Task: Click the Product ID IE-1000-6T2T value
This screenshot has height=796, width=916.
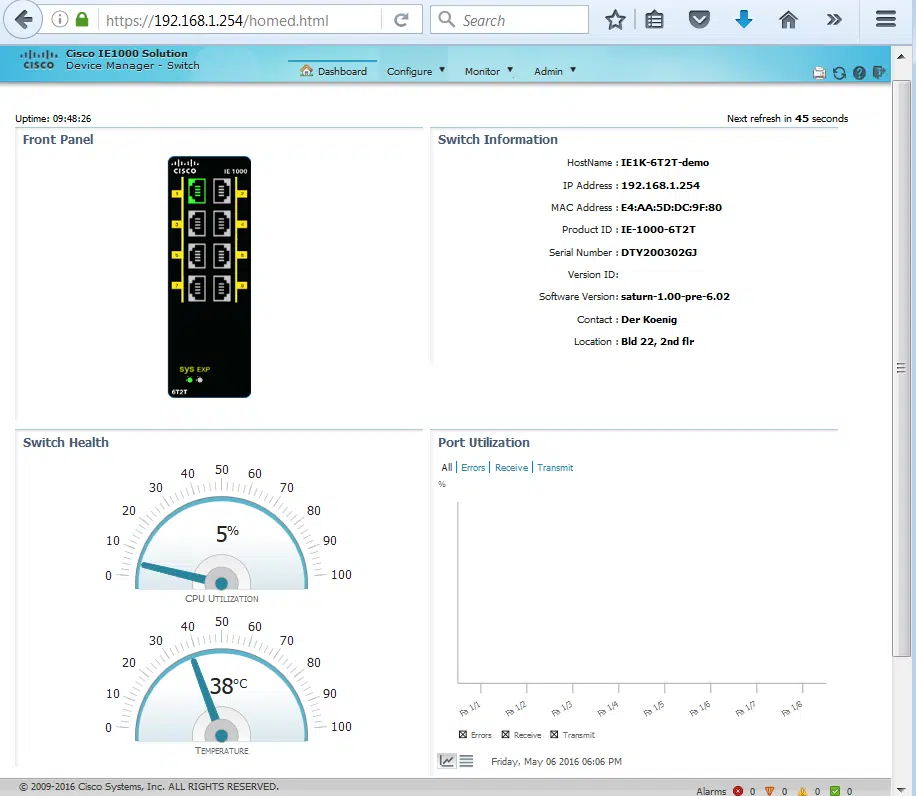Action: coord(658,230)
